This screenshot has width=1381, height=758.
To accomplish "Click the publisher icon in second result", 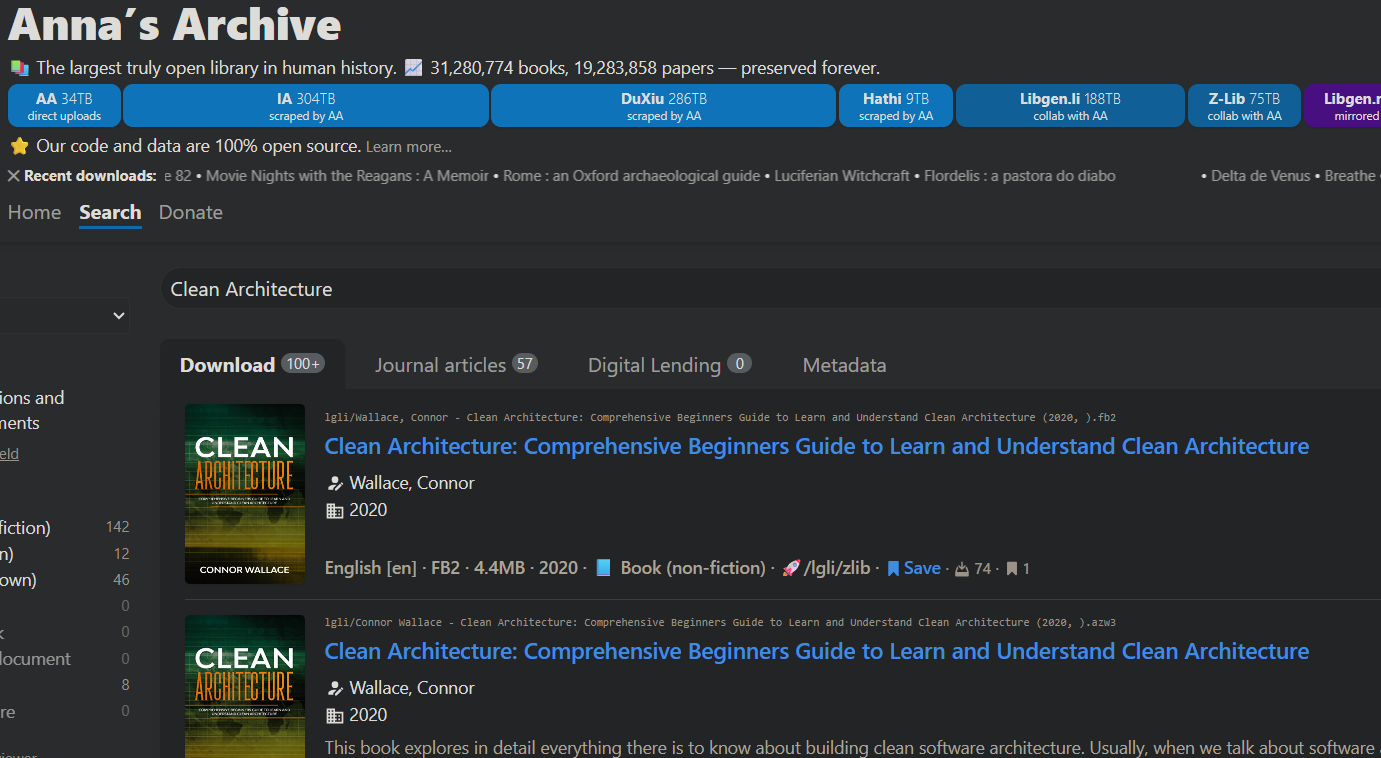I will (335, 715).
